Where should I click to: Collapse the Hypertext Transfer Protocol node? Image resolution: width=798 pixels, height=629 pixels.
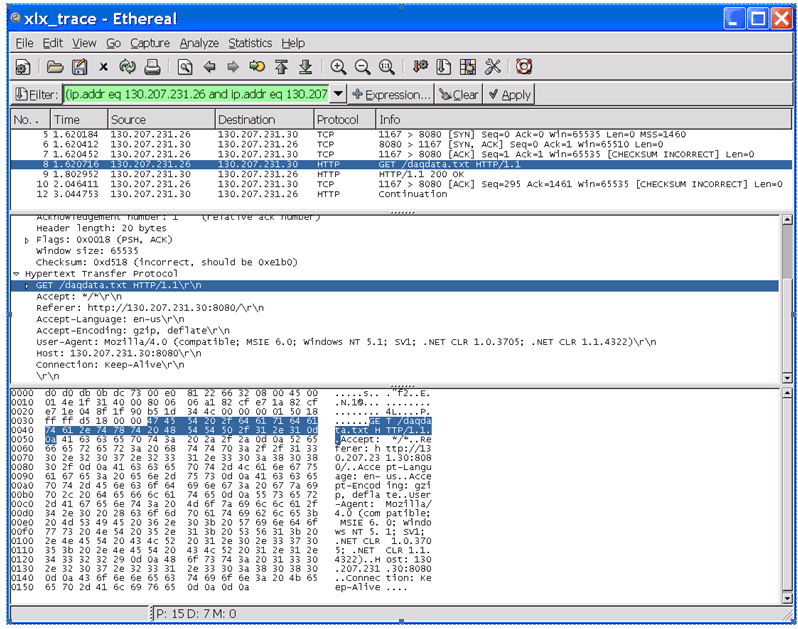coord(16,274)
